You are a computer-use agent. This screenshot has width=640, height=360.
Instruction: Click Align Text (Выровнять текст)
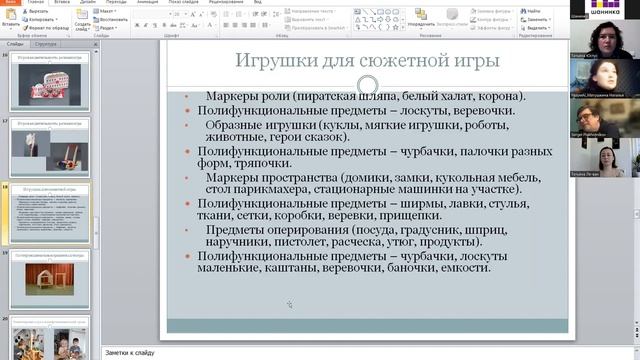[x=307, y=20]
